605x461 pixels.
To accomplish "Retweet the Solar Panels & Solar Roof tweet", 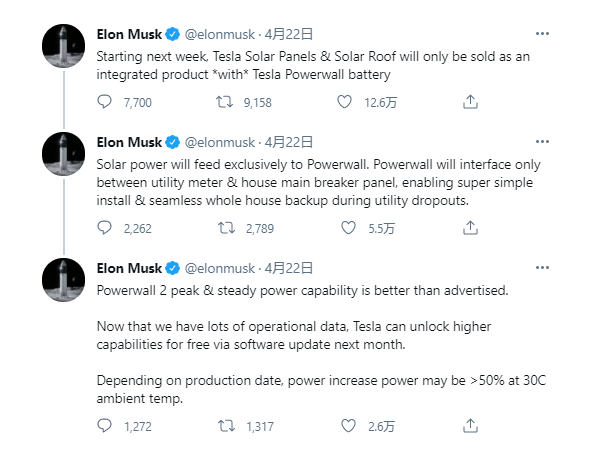I will click(x=227, y=101).
